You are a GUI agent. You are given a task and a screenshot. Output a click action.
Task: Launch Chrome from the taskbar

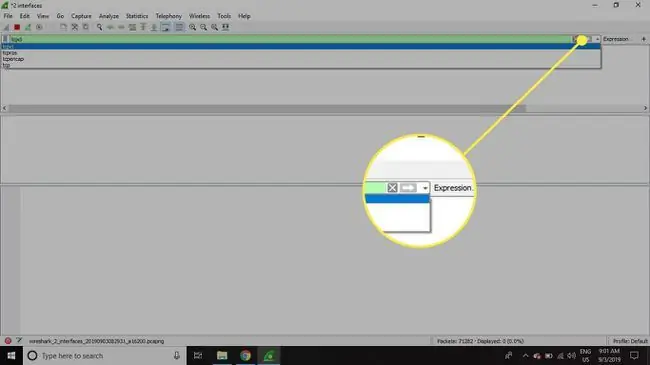tap(245, 355)
